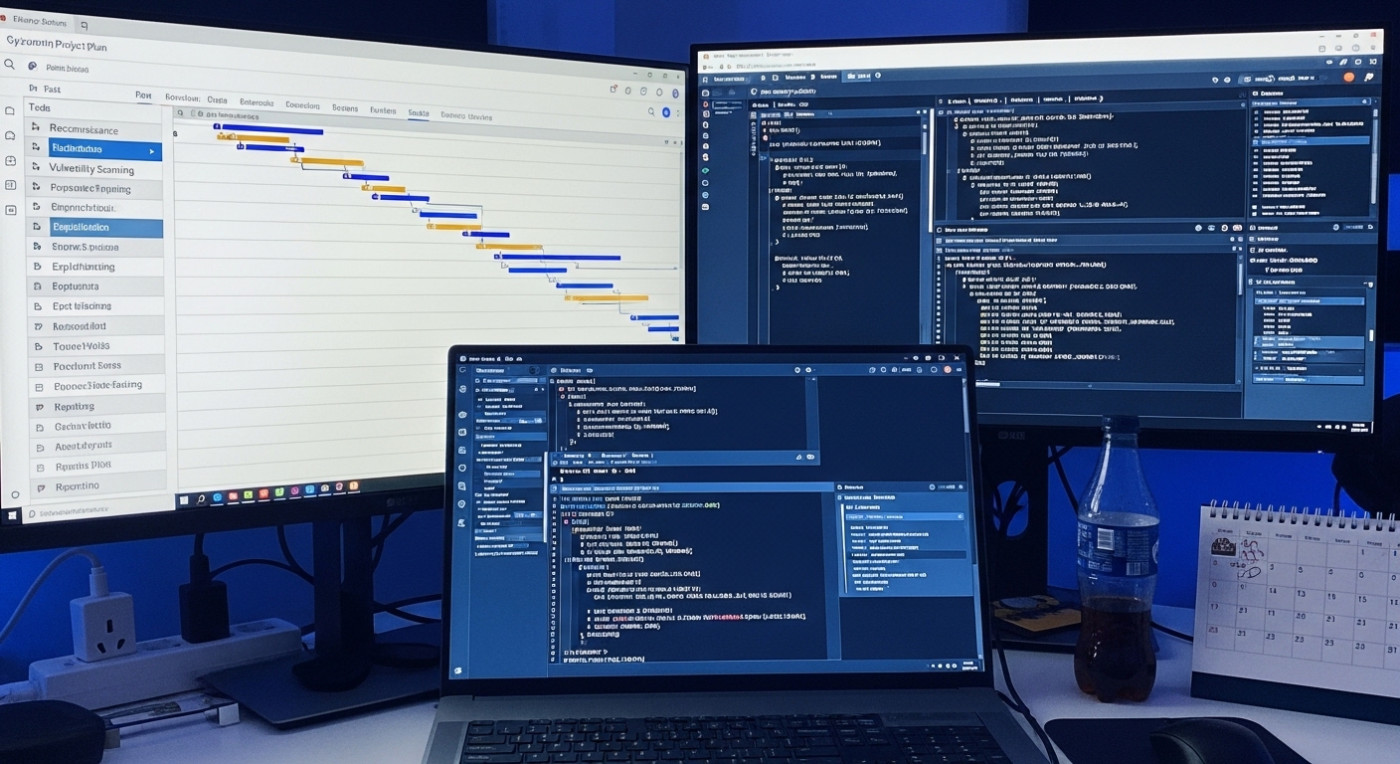Image resolution: width=1400 pixels, height=764 pixels.
Task: Click the green icon in right monitor activity bar
Action: pos(705,171)
